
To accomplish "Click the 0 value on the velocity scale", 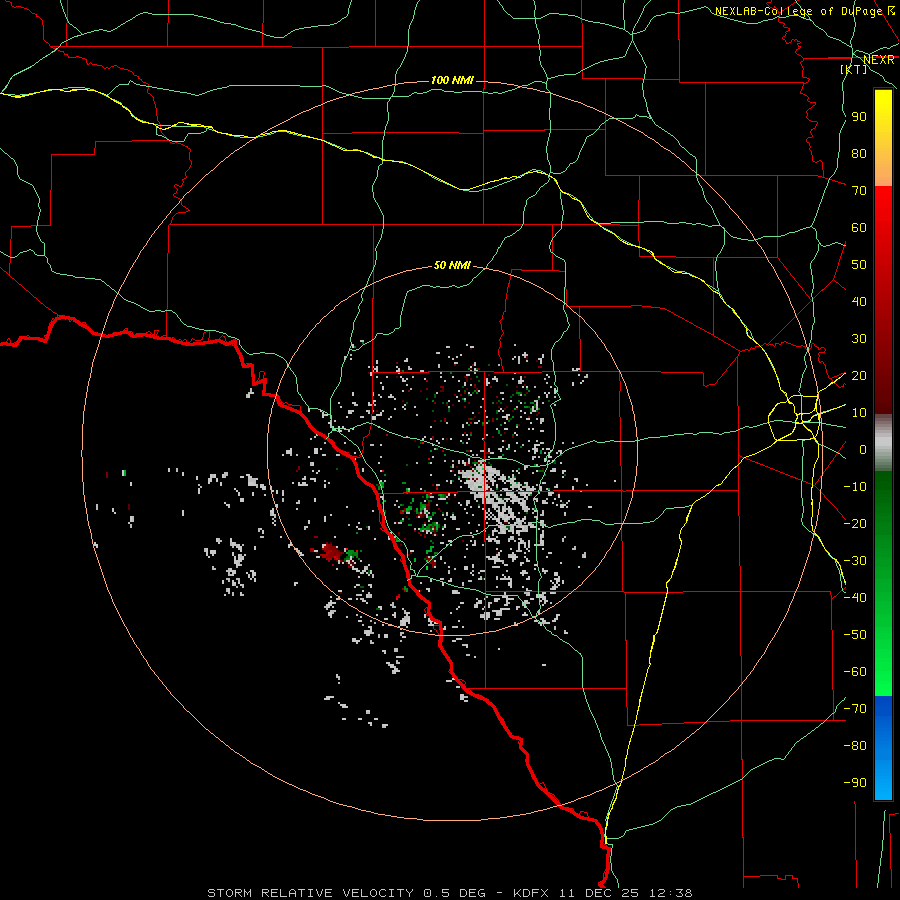I will [863, 449].
